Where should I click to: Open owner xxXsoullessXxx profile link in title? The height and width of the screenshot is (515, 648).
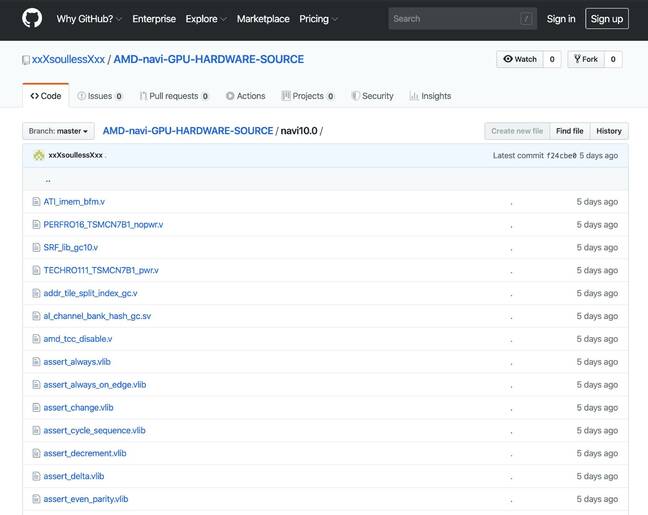coord(68,59)
